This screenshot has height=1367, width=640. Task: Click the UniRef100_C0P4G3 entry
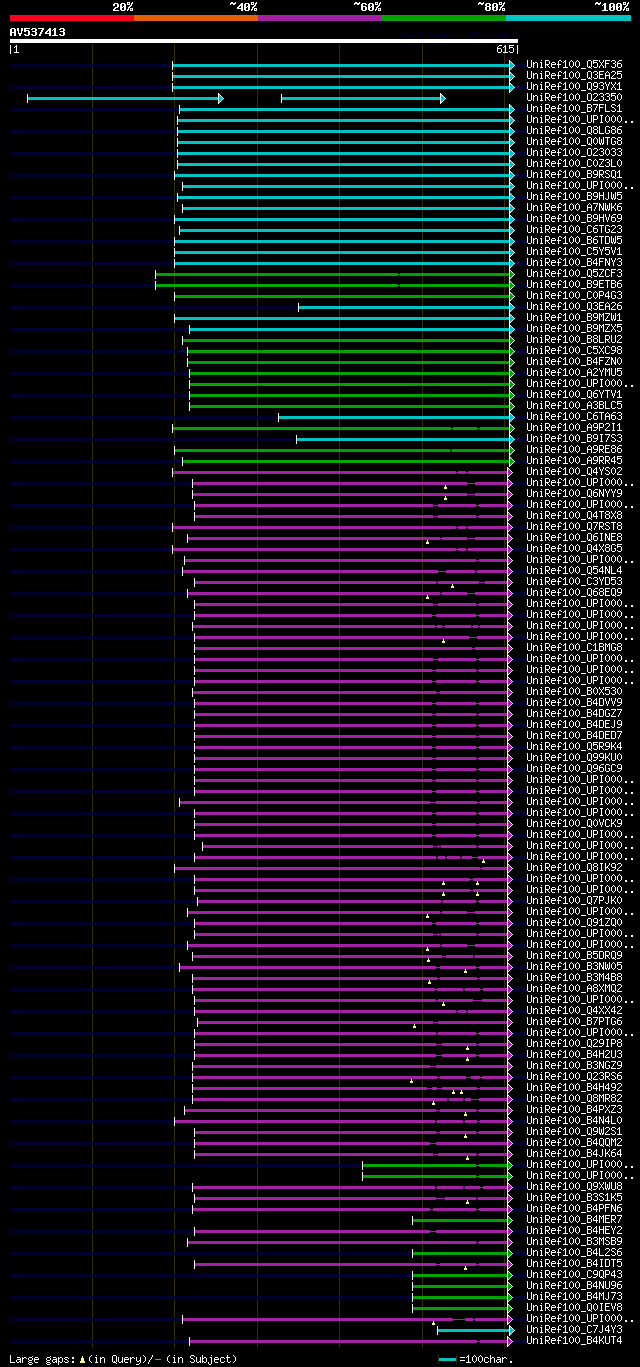tap(574, 295)
